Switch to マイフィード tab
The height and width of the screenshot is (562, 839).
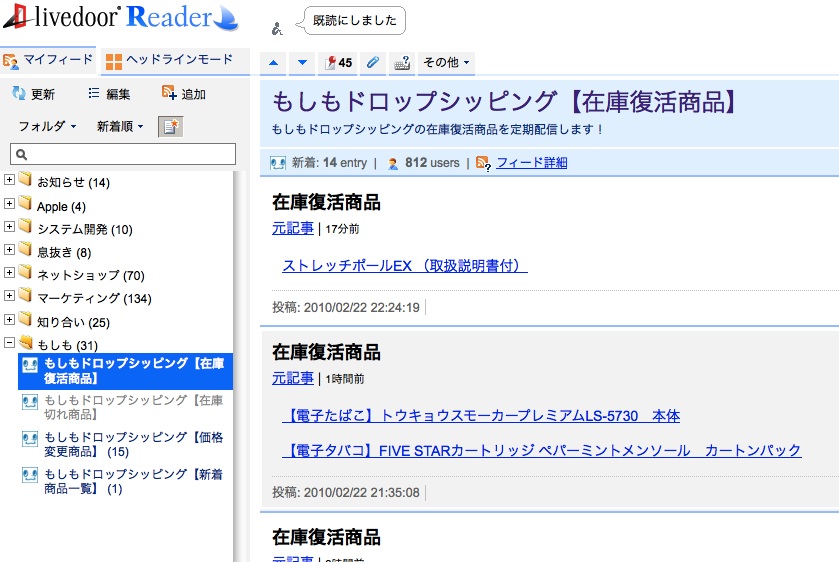(x=48, y=60)
